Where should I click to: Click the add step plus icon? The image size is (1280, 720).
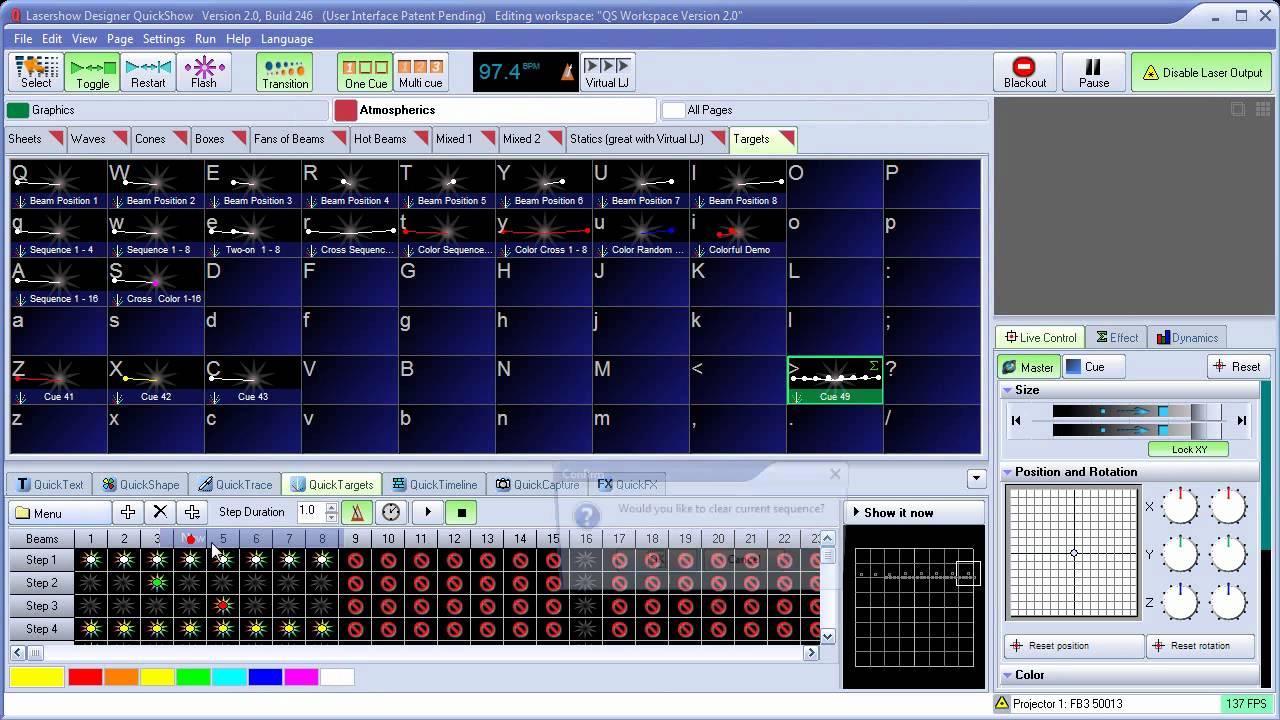coord(127,512)
